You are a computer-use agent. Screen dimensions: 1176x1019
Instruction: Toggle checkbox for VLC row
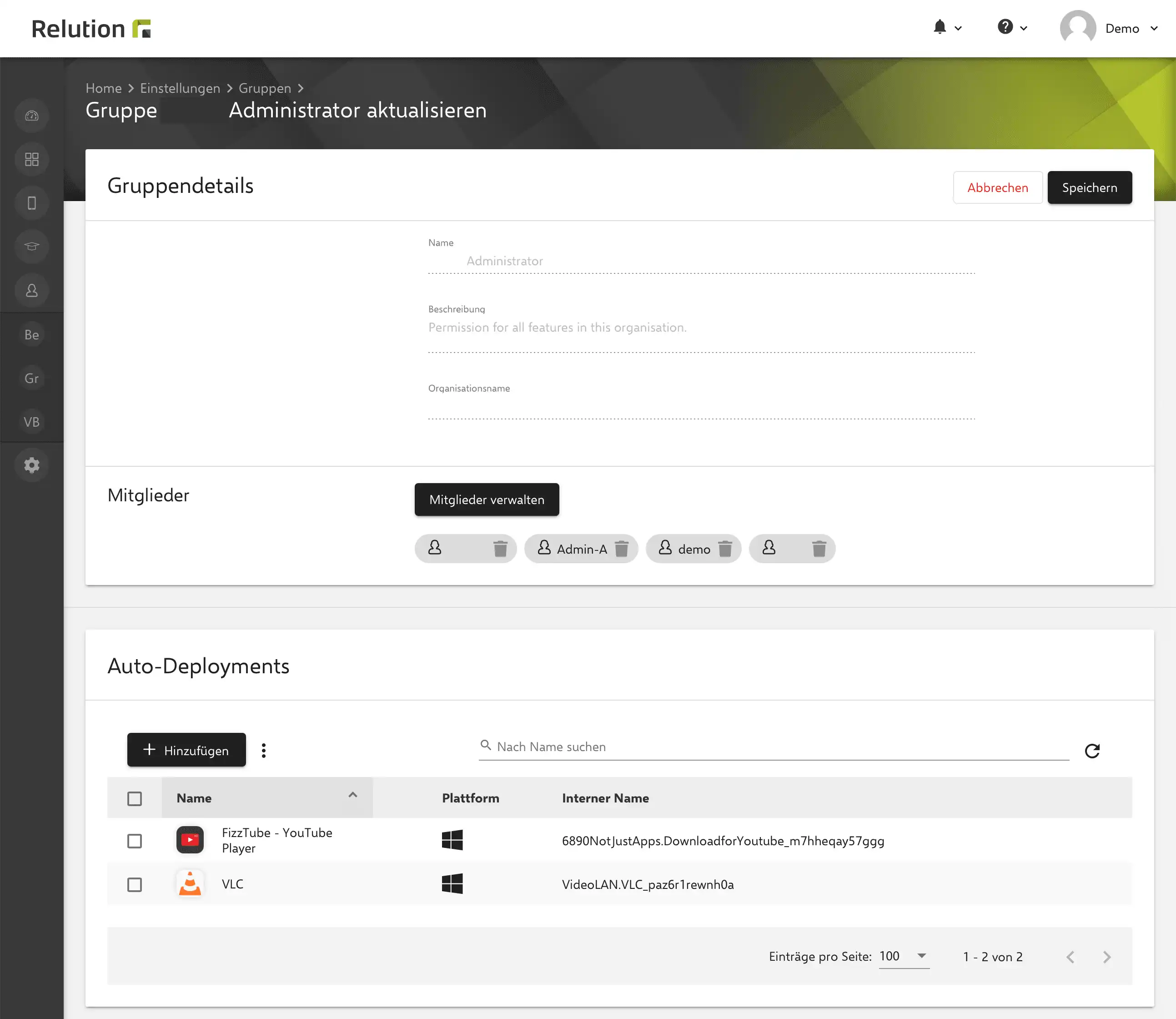click(135, 885)
